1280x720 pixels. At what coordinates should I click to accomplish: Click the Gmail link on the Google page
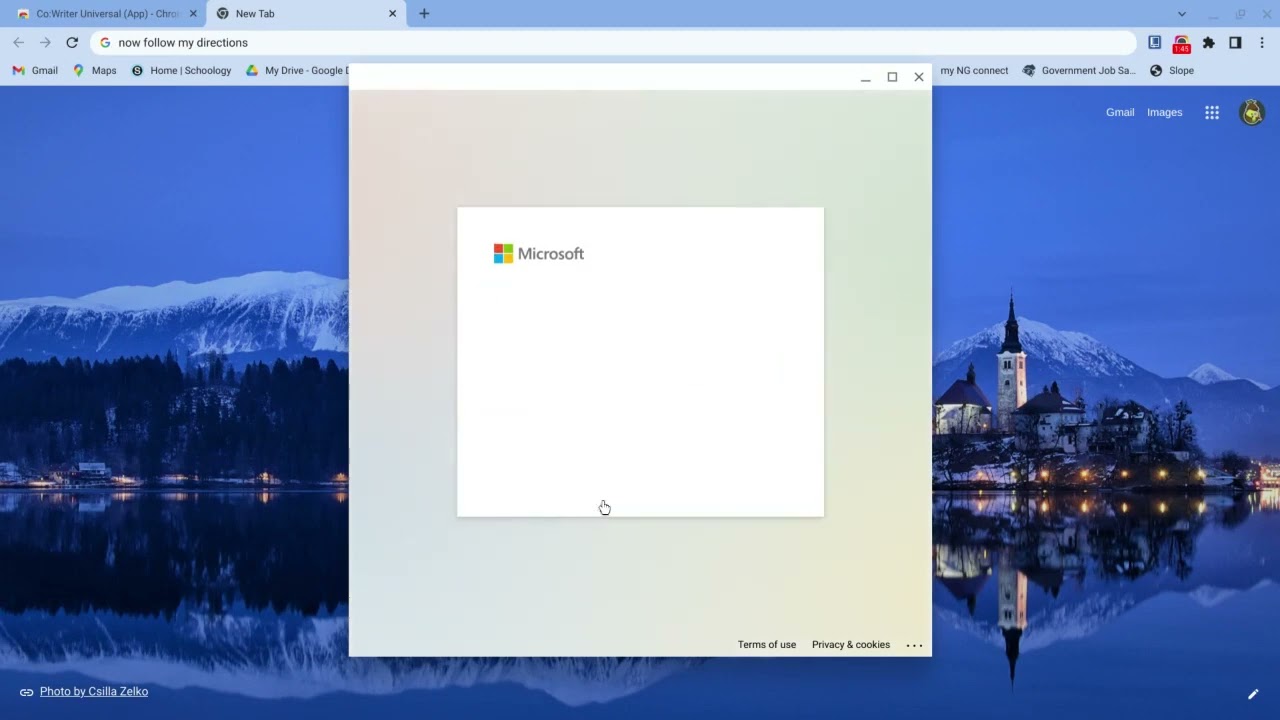point(1120,113)
